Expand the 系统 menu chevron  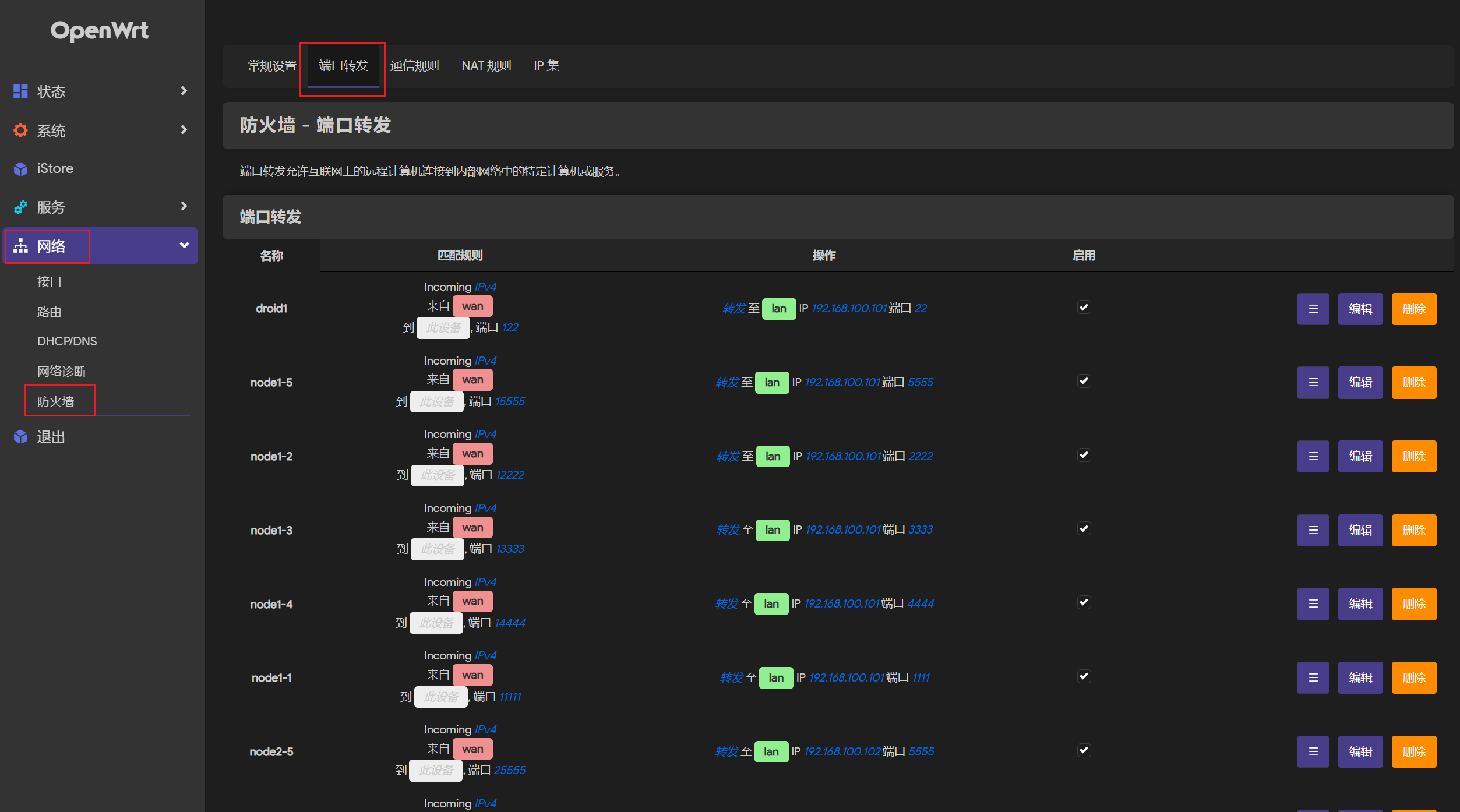point(184,130)
